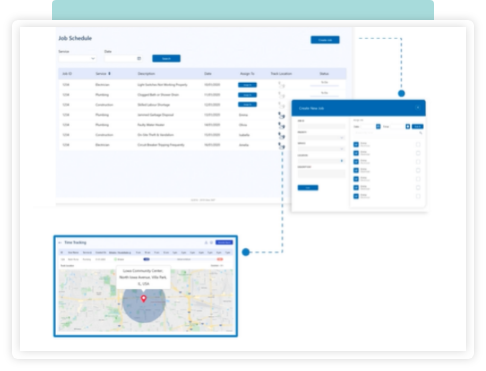This screenshot has height=371, width=486.
Task: Open the calendar icon in Date filter
Action: point(139,58)
